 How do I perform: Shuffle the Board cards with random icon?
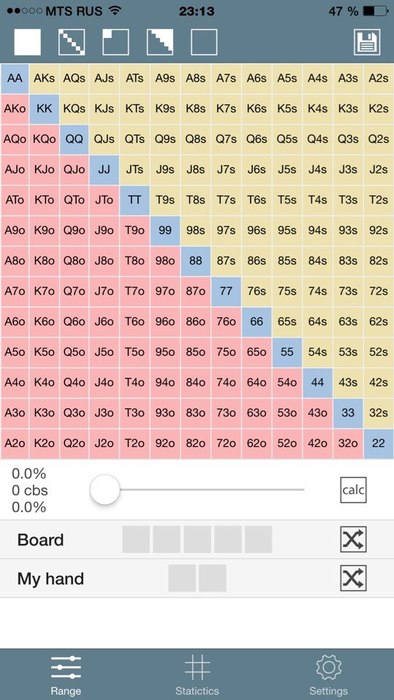(353, 539)
